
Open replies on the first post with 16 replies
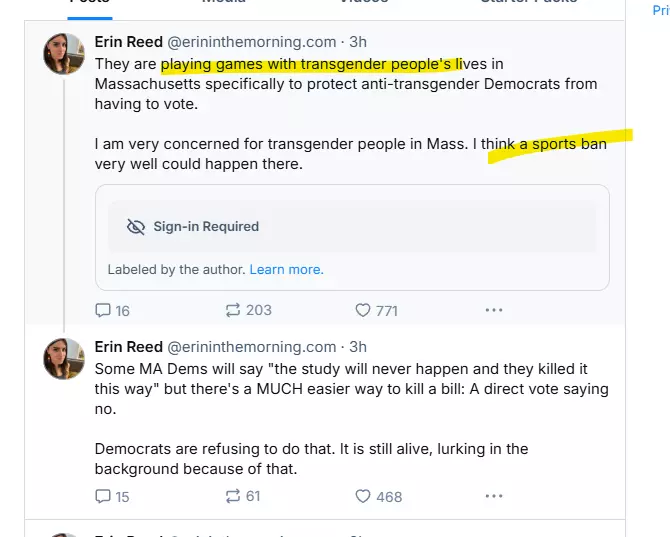103,310
